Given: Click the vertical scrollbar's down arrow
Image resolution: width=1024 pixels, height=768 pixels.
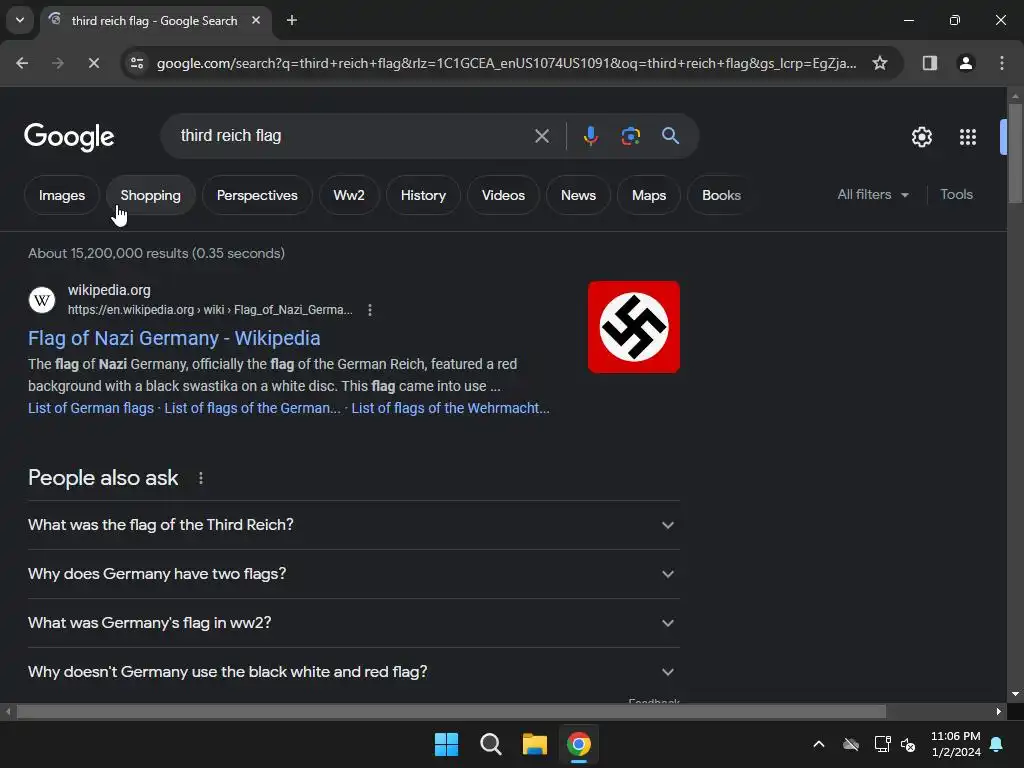Looking at the screenshot, I should point(1015,694).
